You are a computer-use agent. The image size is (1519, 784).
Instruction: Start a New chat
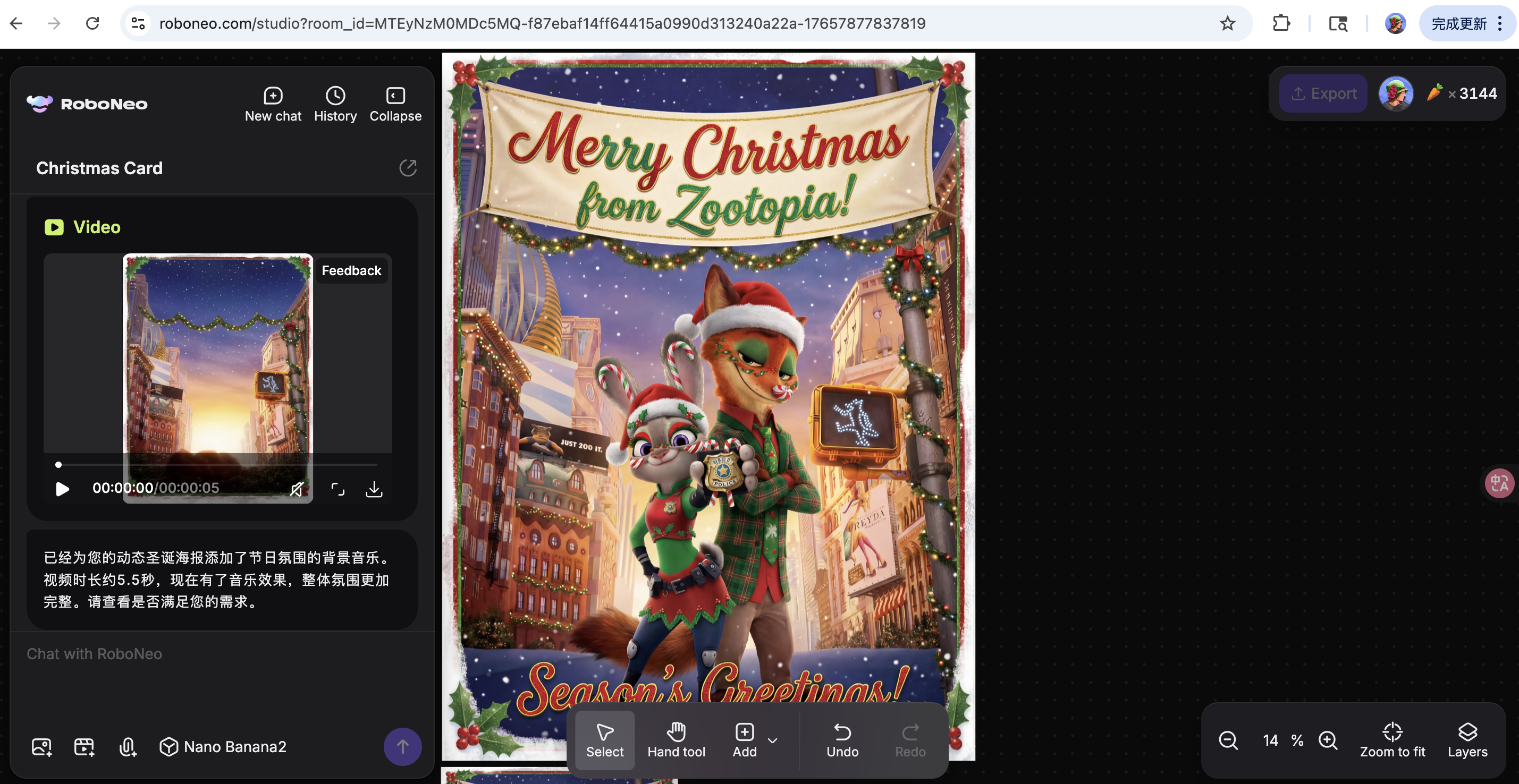[273, 104]
